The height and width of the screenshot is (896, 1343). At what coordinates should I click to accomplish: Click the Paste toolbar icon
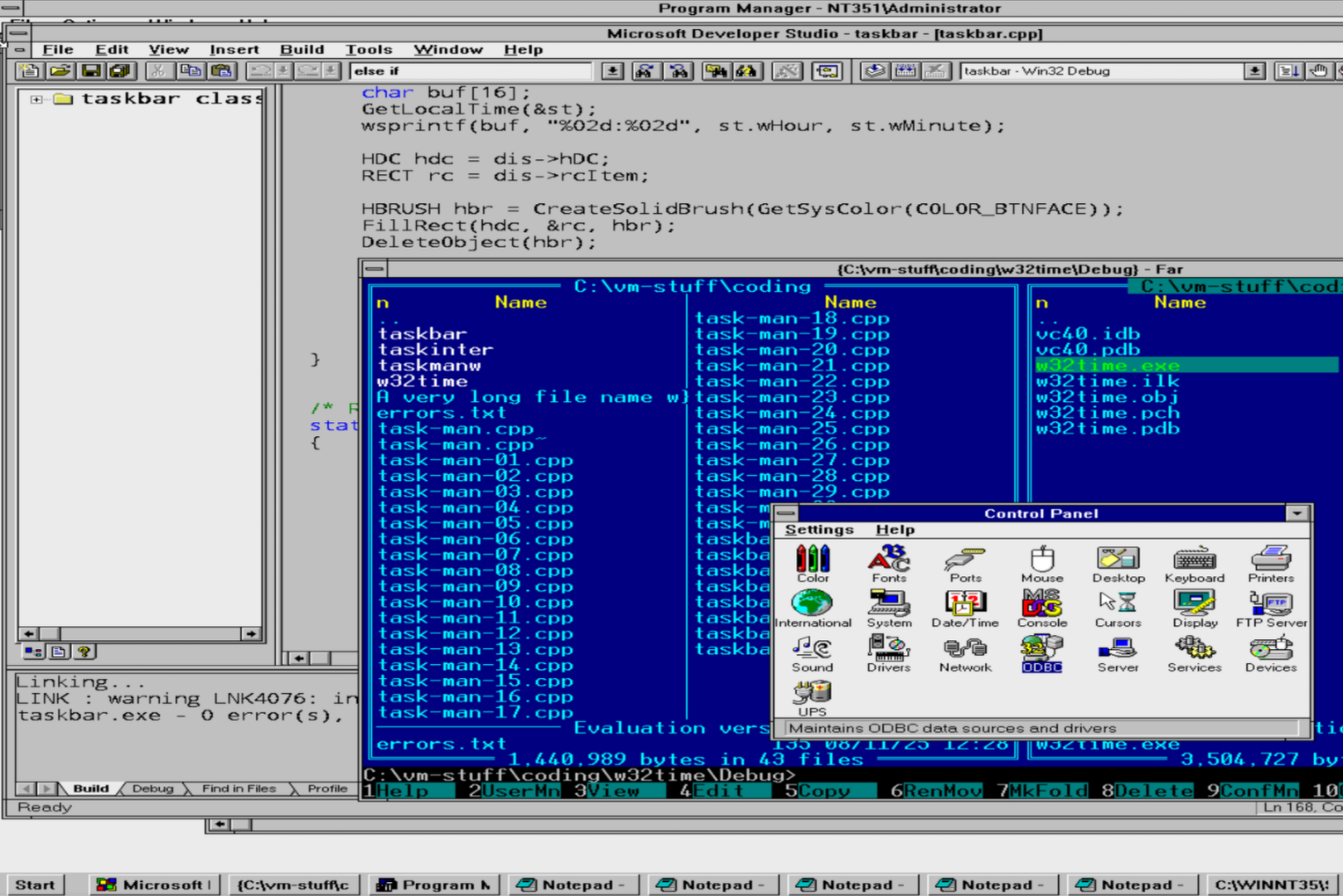click(221, 71)
